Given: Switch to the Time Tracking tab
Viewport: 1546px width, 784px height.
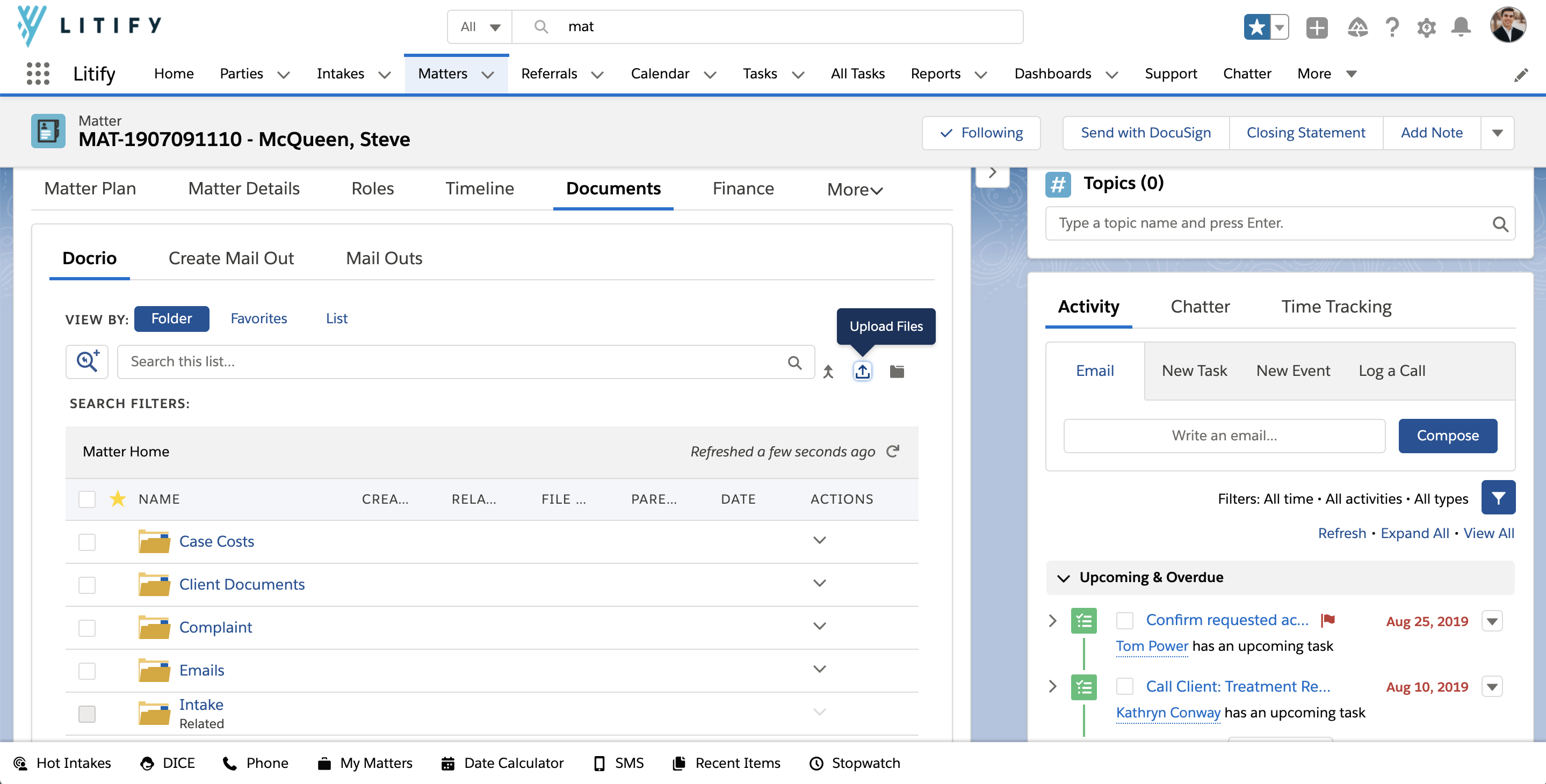Looking at the screenshot, I should (1336, 307).
